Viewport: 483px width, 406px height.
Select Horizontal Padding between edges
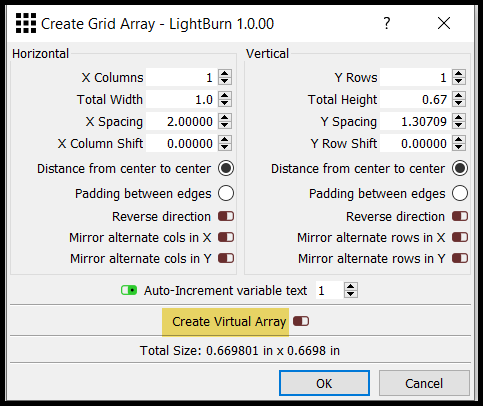[x=226, y=193]
